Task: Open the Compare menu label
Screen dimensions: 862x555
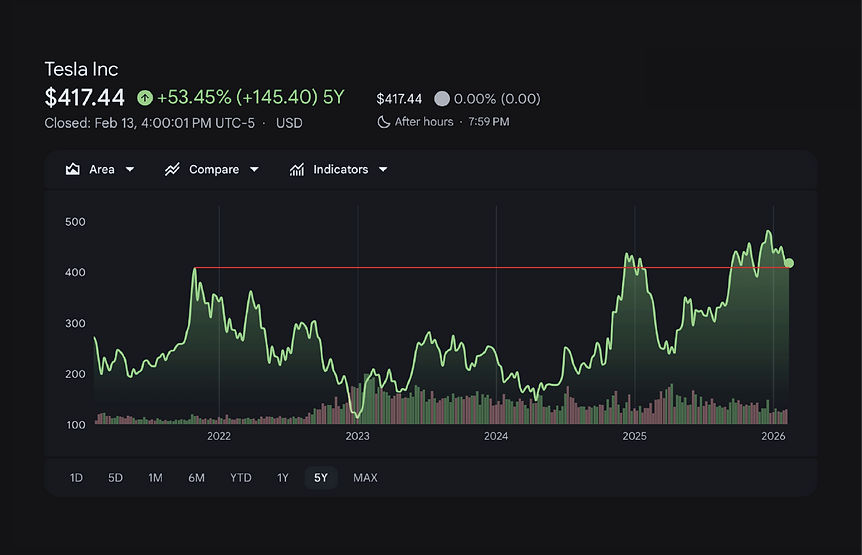Action: [214, 169]
